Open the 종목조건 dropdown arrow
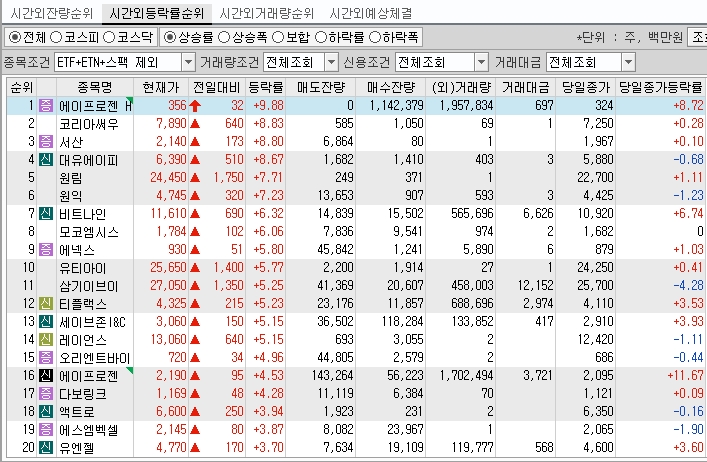 [x=188, y=62]
